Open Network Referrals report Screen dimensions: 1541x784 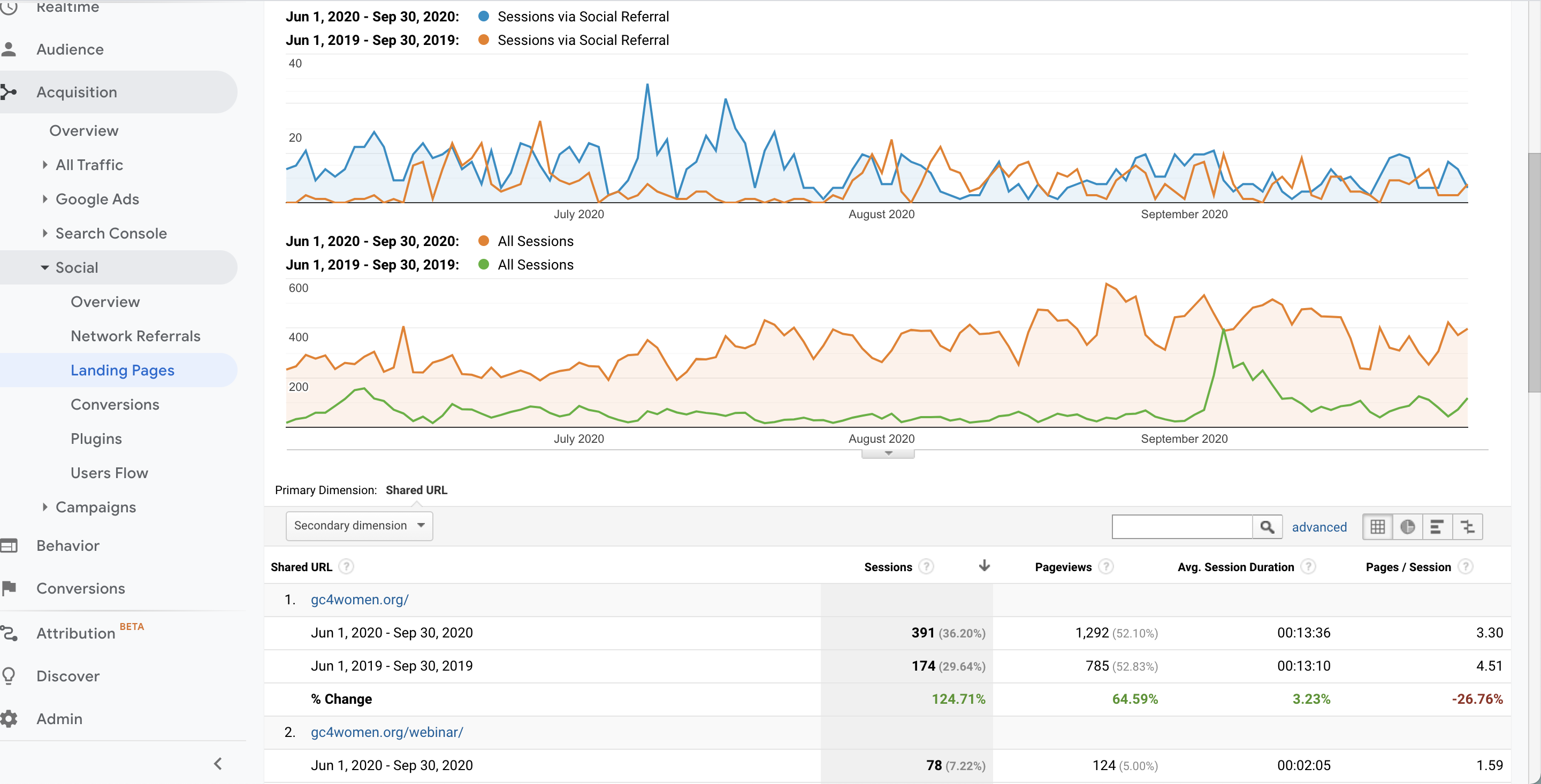(x=135, y=336)
